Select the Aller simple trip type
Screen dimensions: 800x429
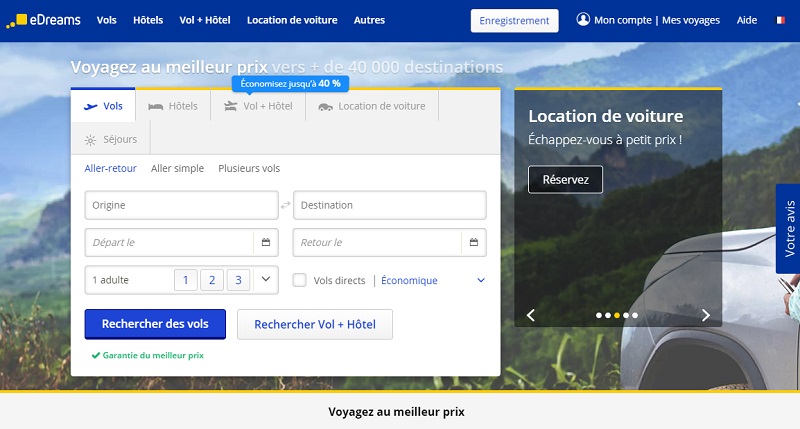coord(177,168)
